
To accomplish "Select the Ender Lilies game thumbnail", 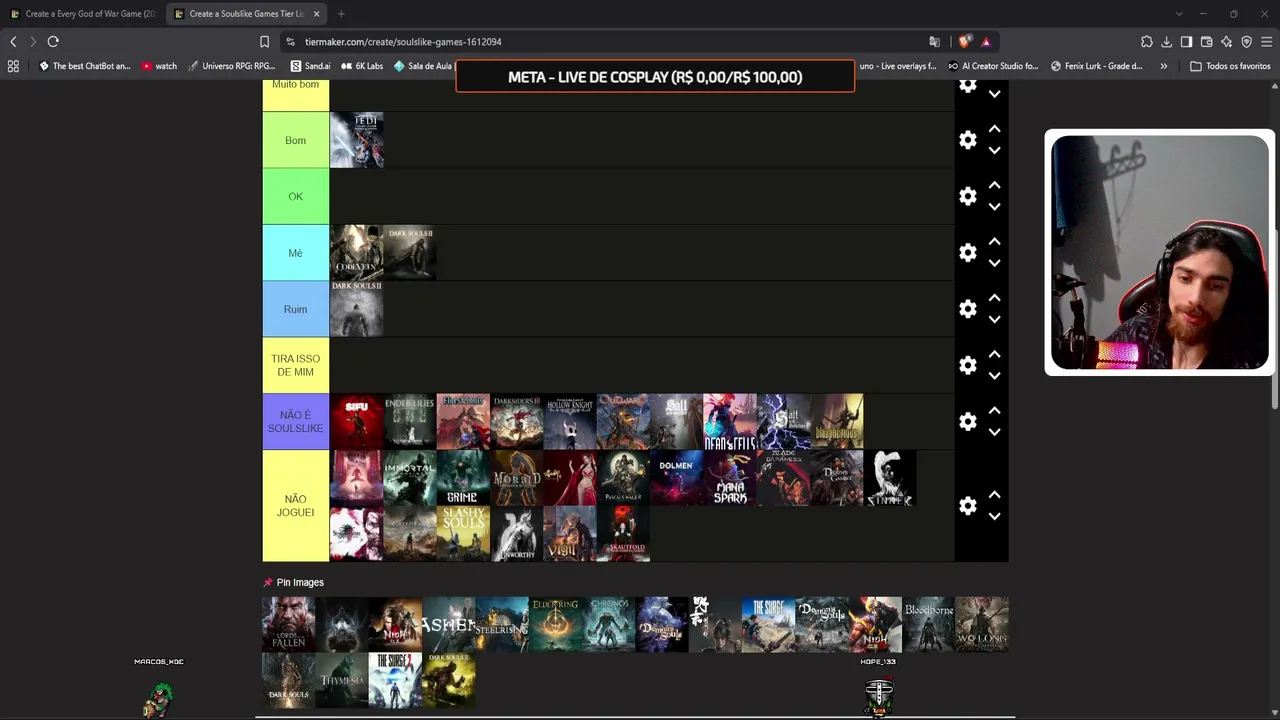I will [x=410, y=422].
